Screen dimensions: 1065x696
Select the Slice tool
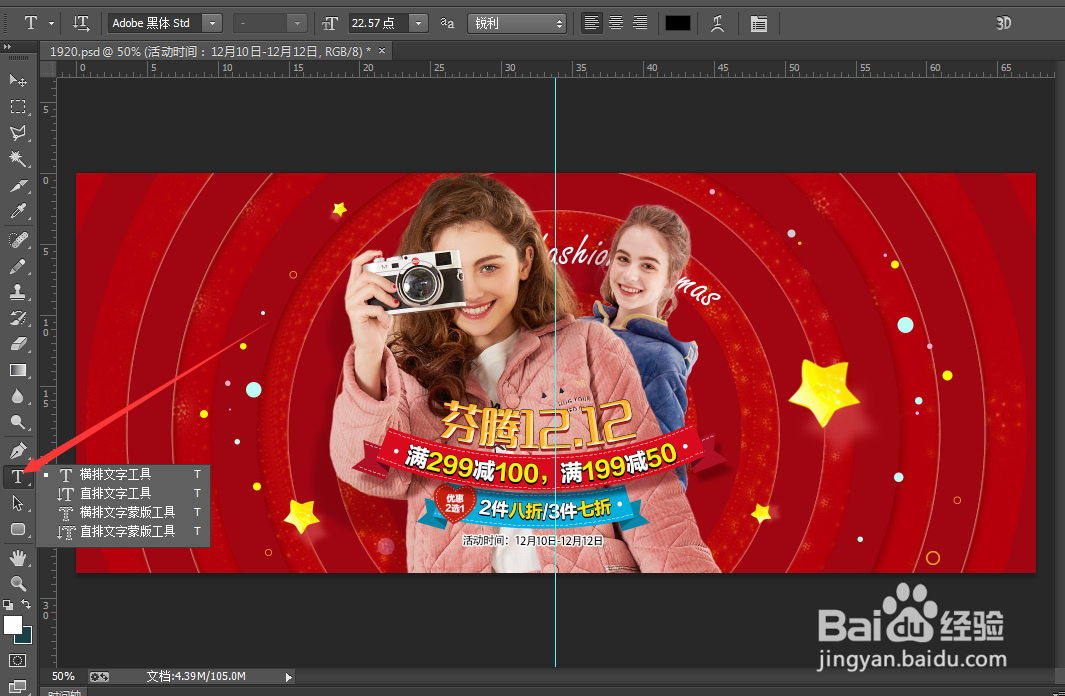(x=18, y=185)
